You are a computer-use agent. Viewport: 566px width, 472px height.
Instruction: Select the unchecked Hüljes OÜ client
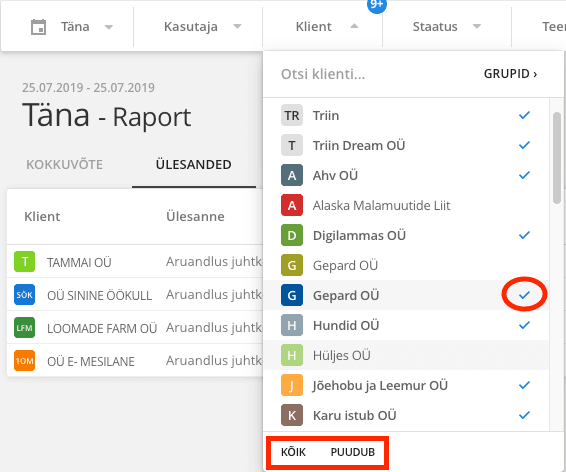tap(406, 355)
